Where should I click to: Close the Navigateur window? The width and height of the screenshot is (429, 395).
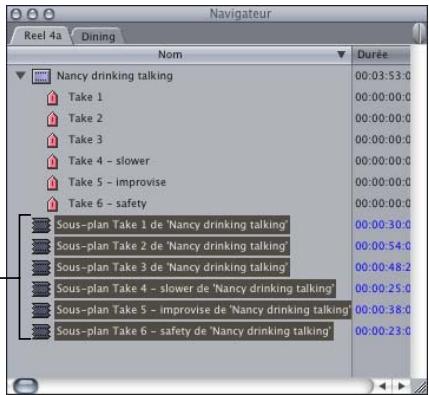tap(17, 14)
